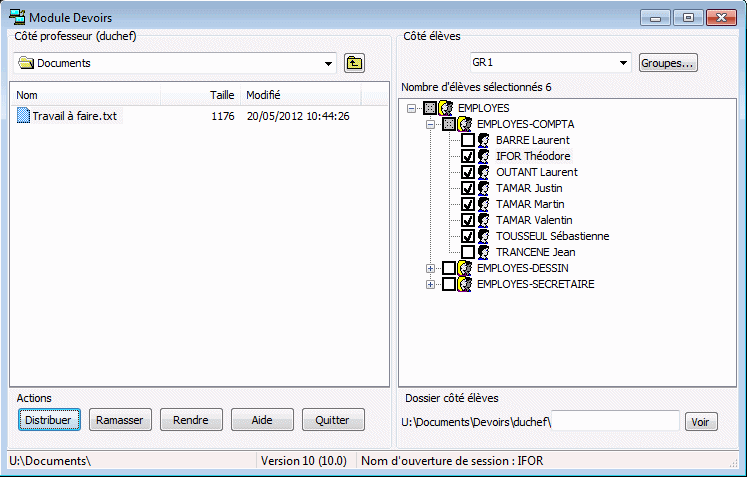Select the EMPLOYES-SECRETAIRE tree label

535,284
